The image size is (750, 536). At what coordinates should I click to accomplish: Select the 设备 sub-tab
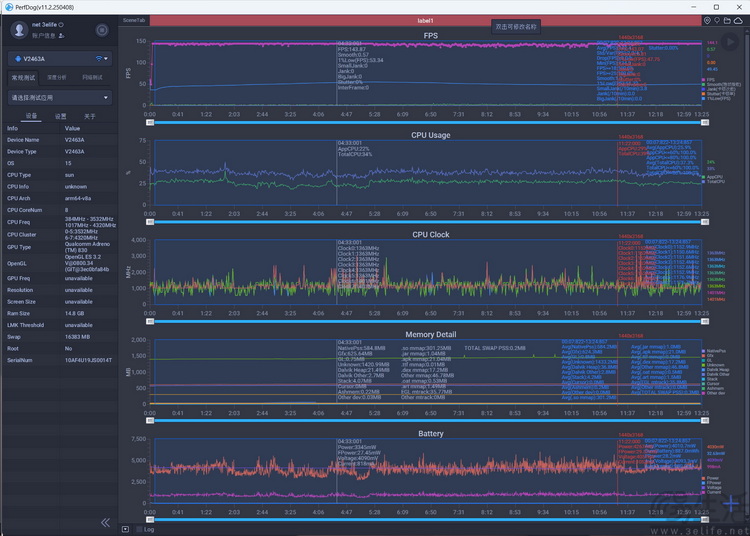click(31, 116)
